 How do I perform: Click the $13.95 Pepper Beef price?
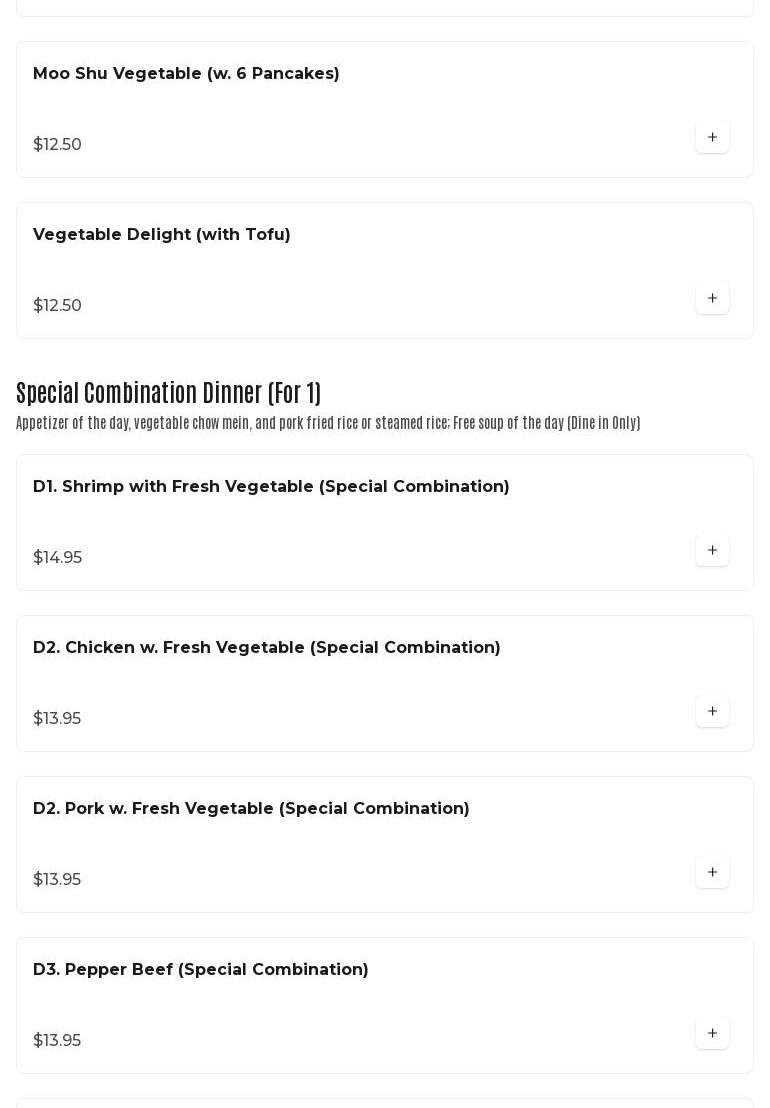coord(57,1041)
